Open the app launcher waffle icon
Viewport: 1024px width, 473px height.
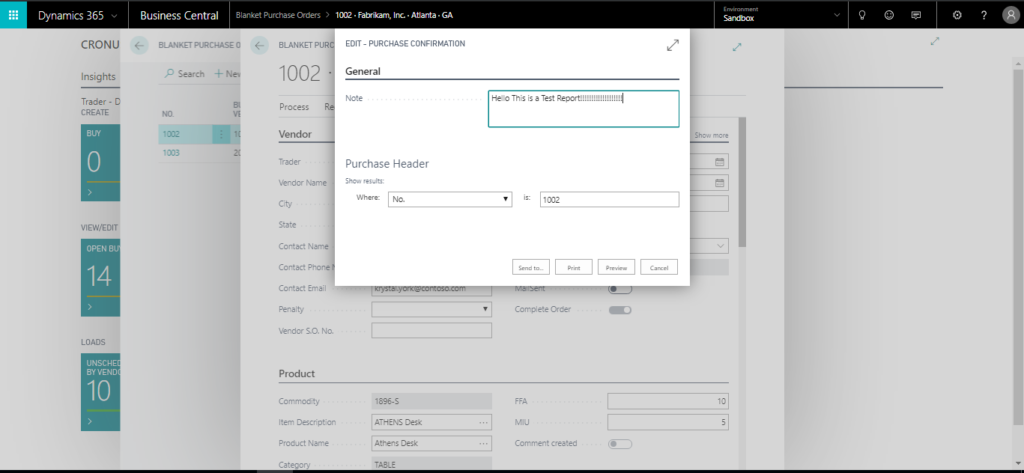click(x=13, y=15)
